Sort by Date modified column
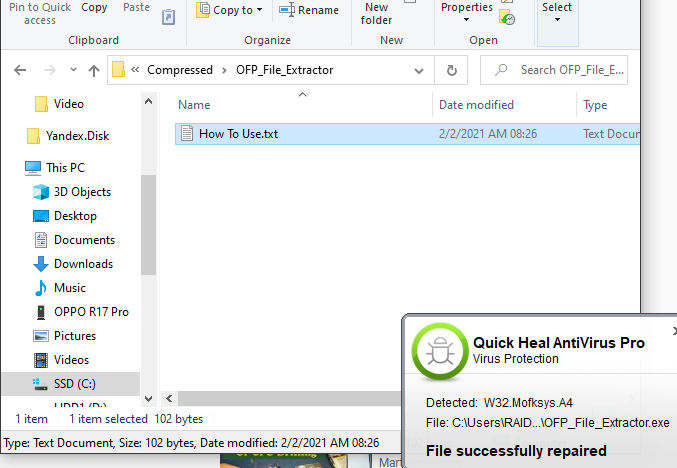677x468 pixels. 477,105
